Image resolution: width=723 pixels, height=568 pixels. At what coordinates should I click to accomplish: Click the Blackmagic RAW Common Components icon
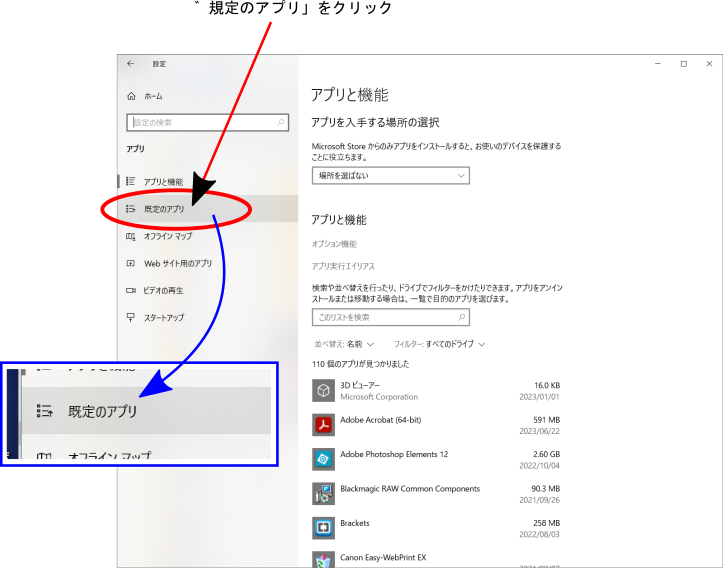323,493
